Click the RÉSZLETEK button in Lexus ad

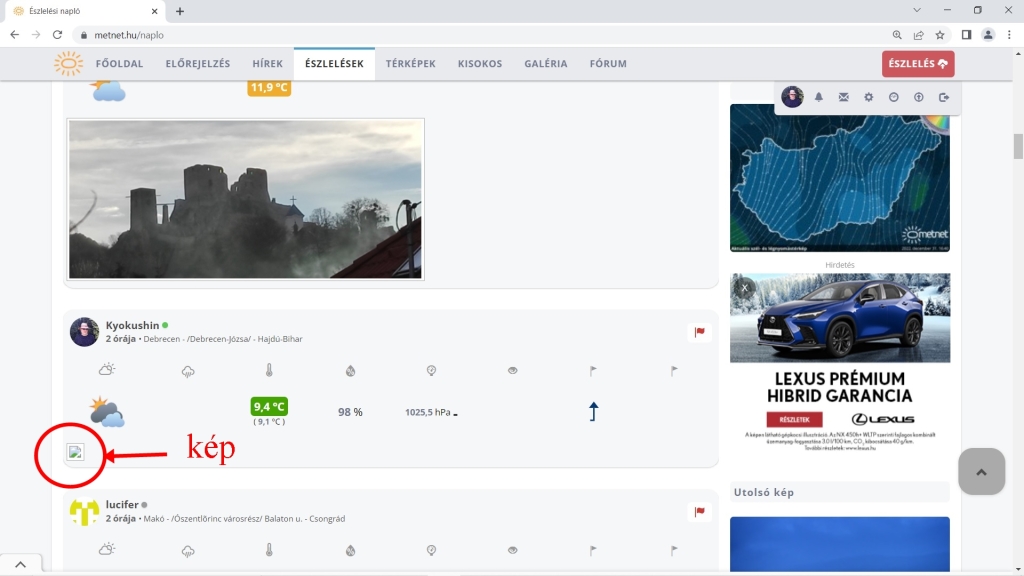coord(795,420)
